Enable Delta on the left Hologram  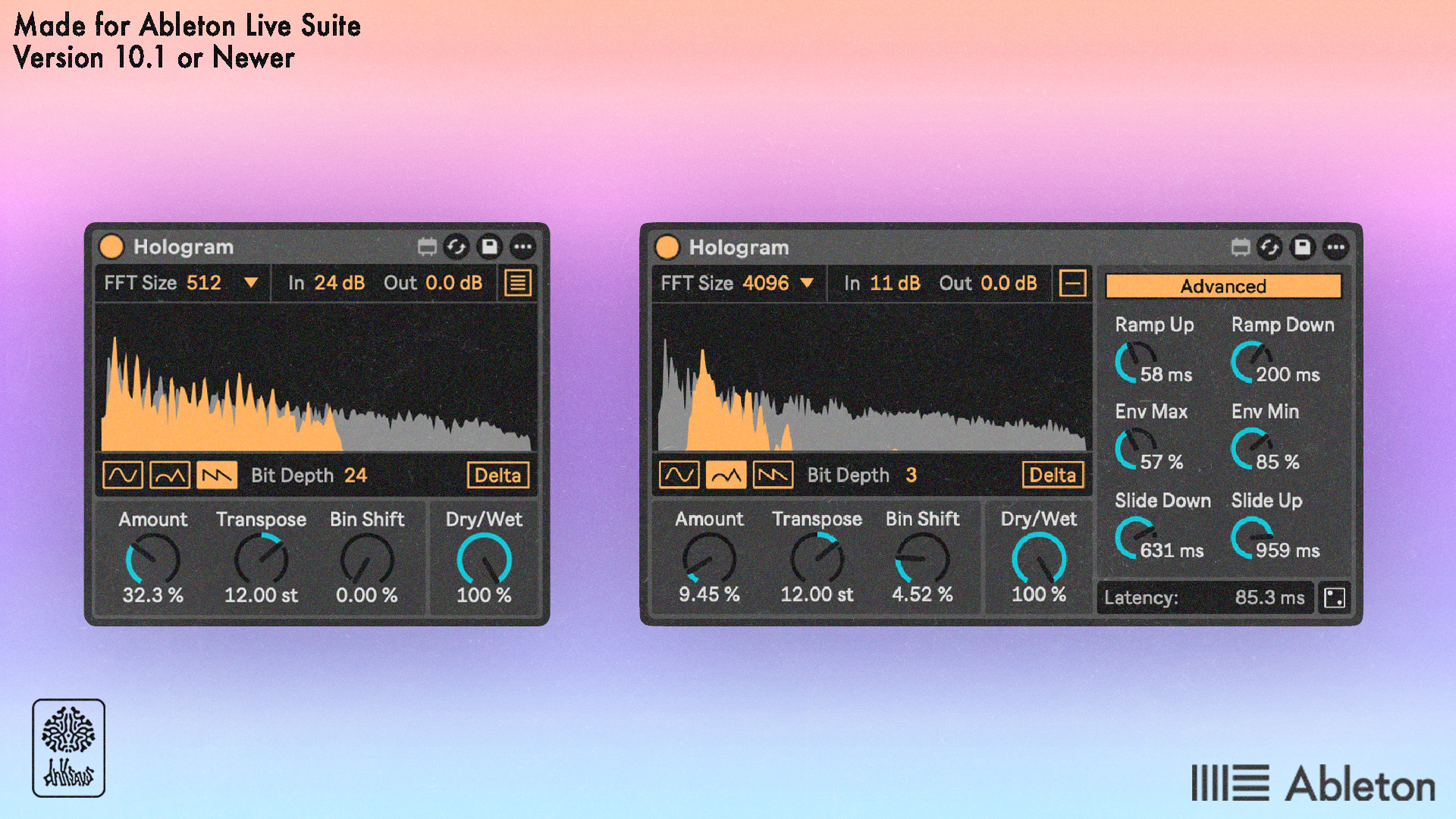click(497, 475)
